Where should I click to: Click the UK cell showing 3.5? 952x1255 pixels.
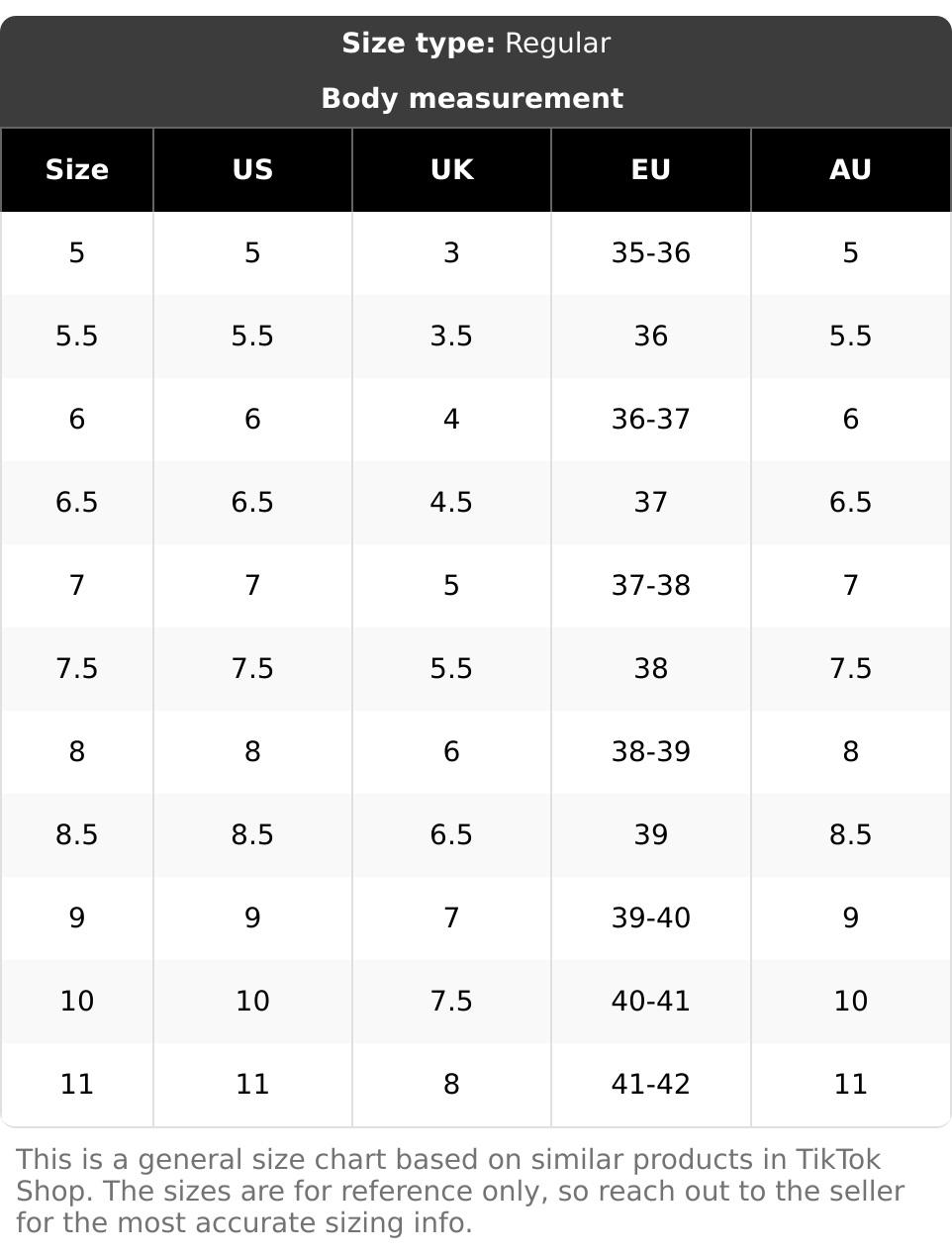coord(451,337)
